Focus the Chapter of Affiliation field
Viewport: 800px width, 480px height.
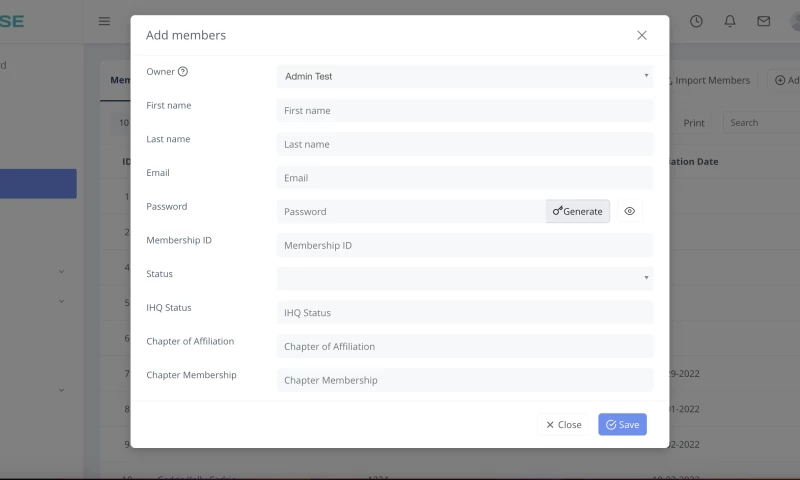465,346
